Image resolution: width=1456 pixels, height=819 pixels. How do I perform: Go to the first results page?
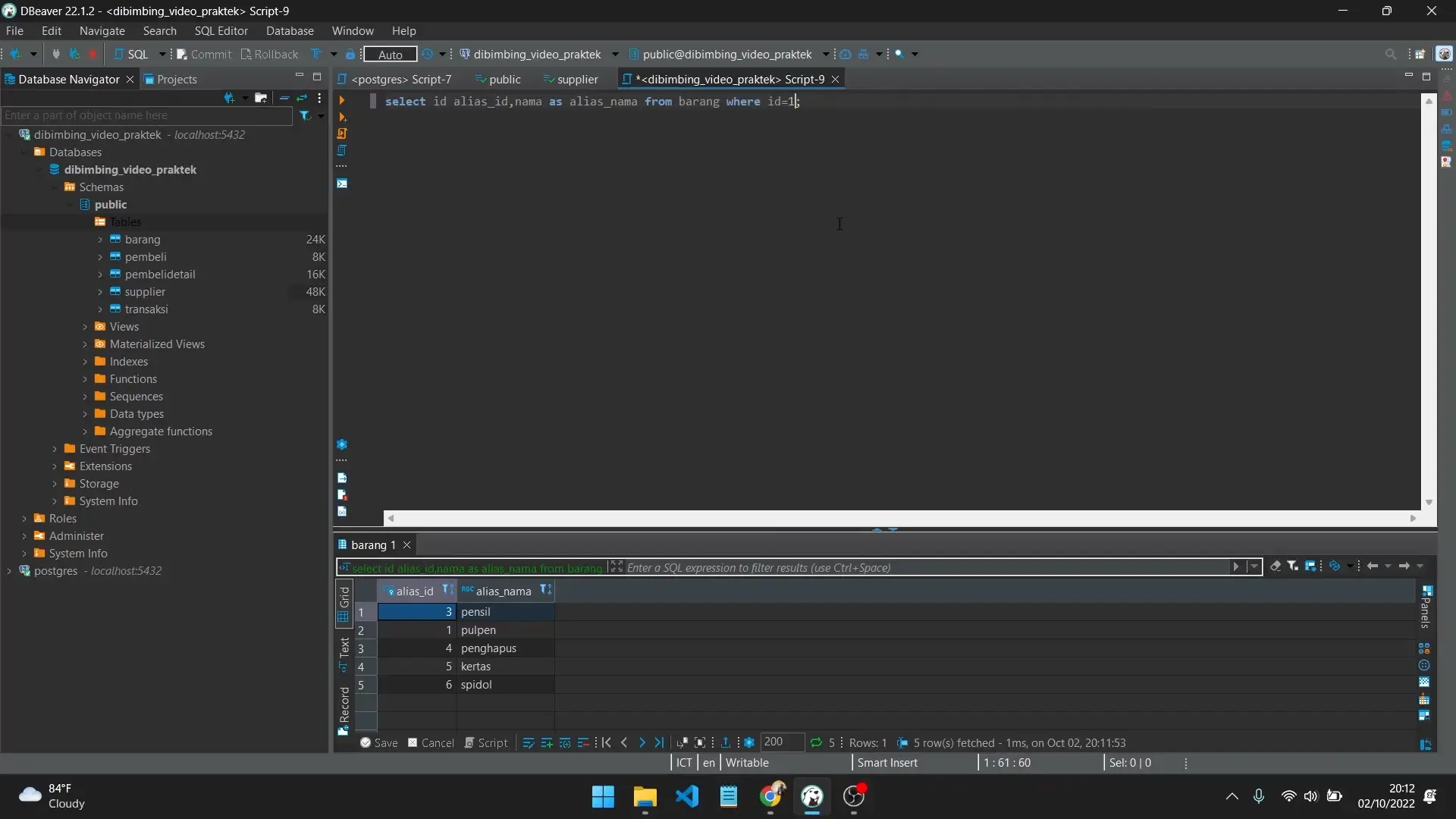pos(606,742)
